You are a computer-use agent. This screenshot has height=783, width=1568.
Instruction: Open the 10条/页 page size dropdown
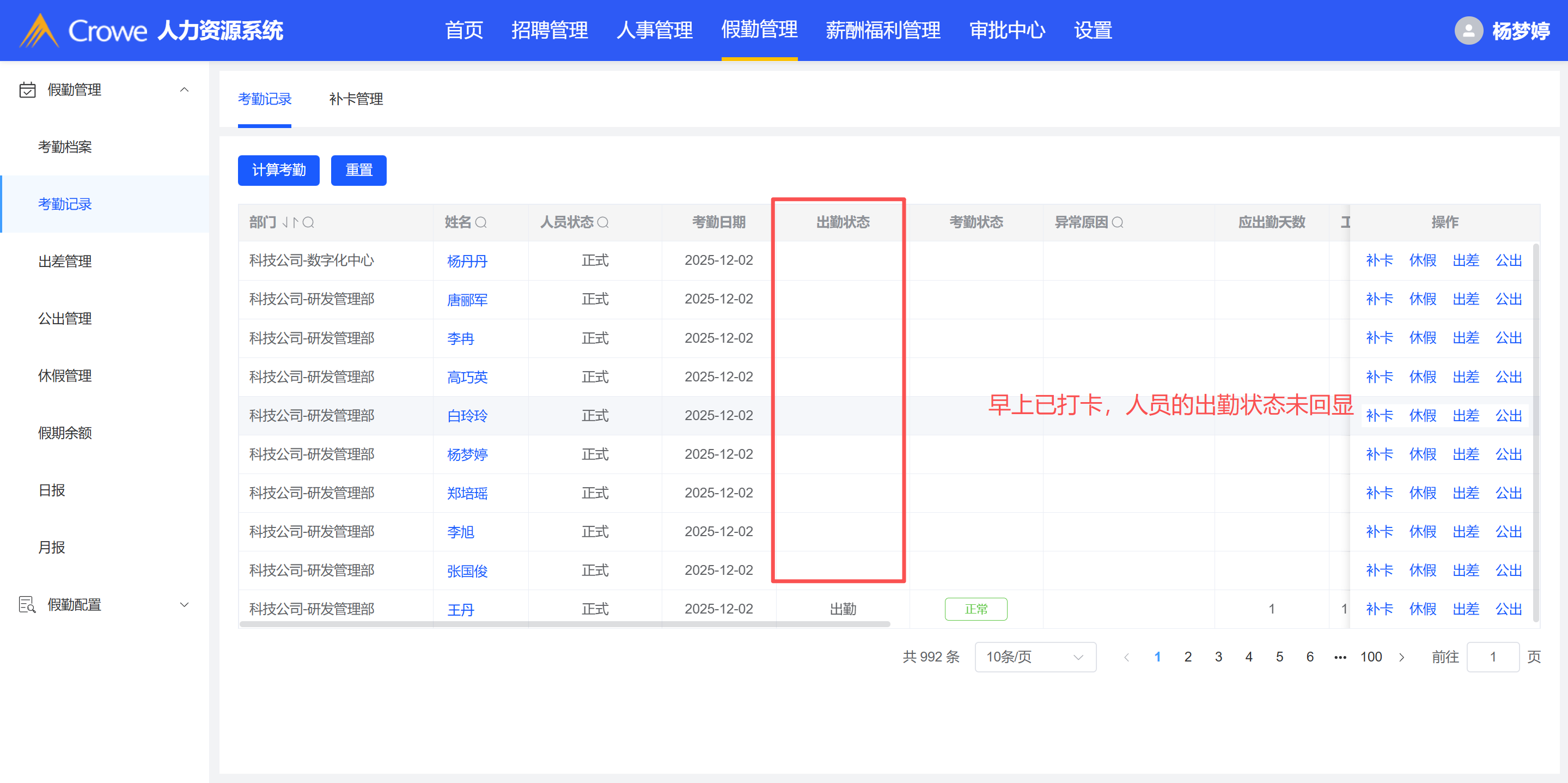point(1035,657)
